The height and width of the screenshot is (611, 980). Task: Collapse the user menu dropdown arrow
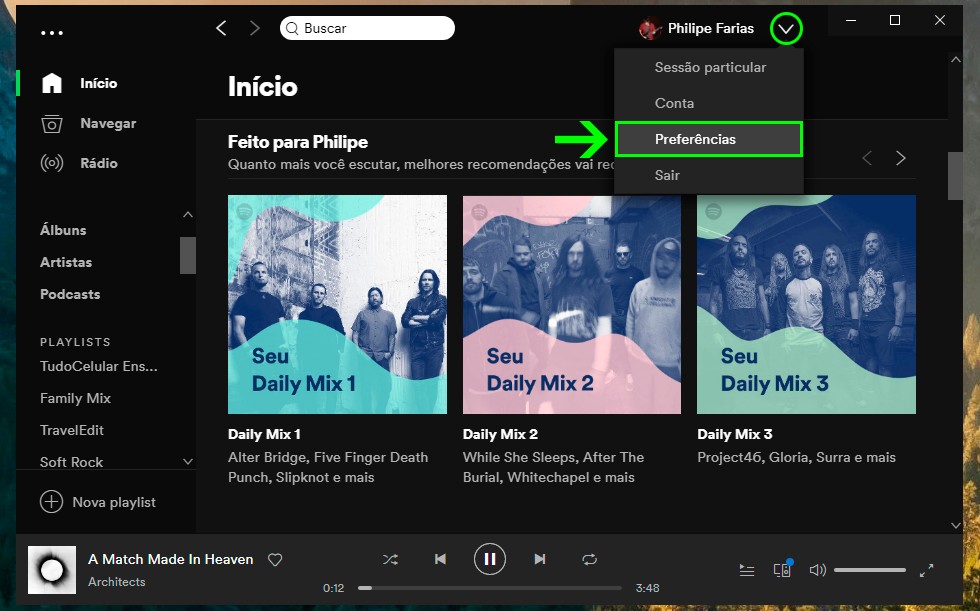(x=786, y=29)
